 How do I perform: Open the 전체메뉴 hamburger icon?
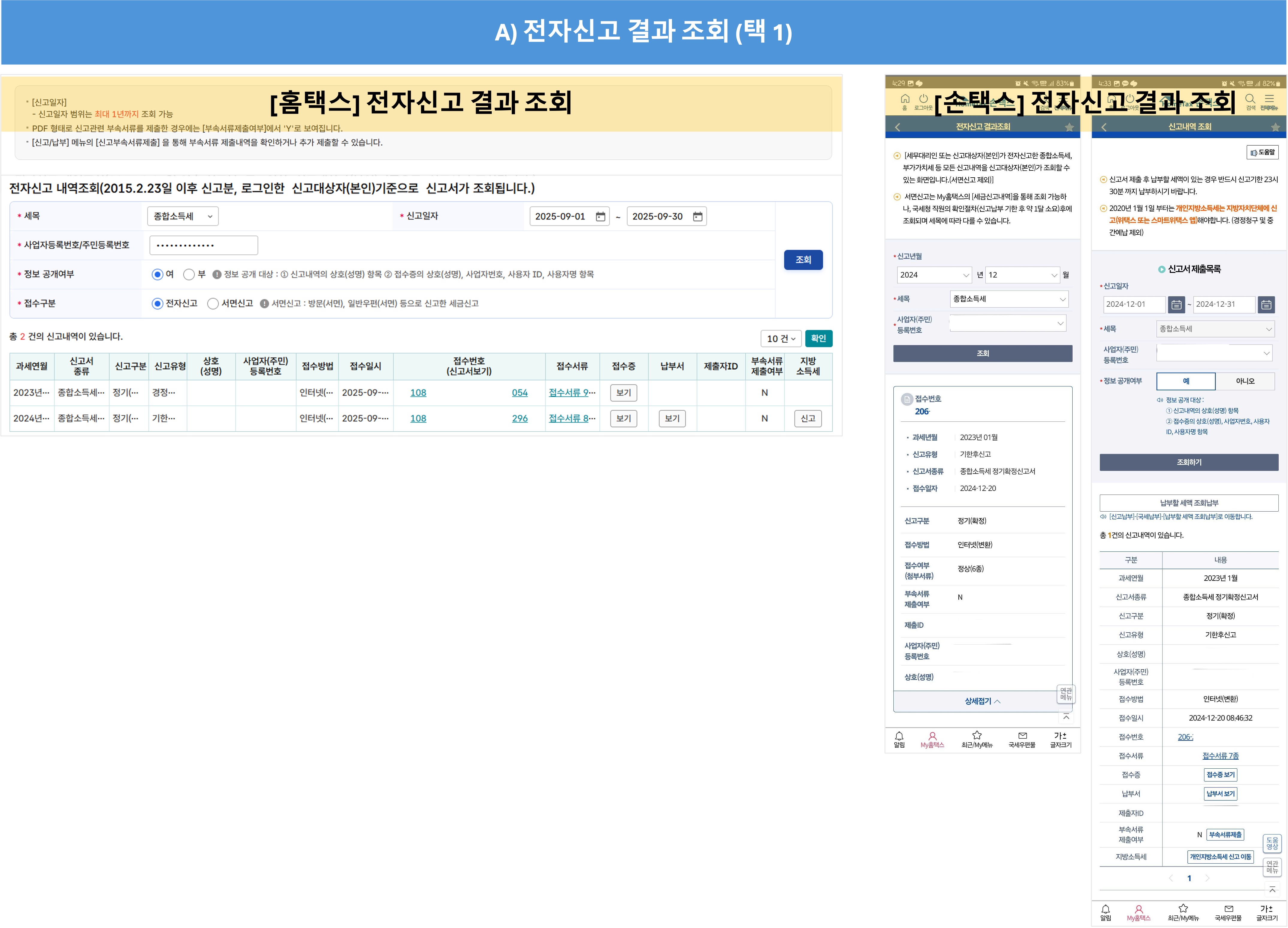pos(1270,99)
